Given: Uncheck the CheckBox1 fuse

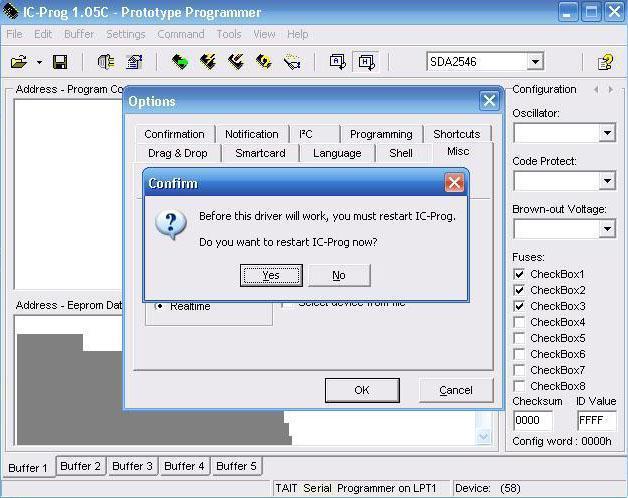Looking at the screenshot, I should coord(519,274).
